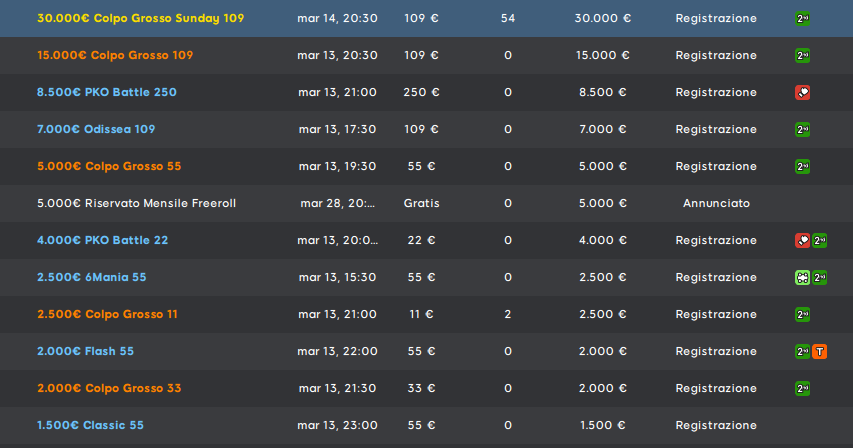Open the 15.000€ Colpo Grosso 109 tournament

coord(115,55)
